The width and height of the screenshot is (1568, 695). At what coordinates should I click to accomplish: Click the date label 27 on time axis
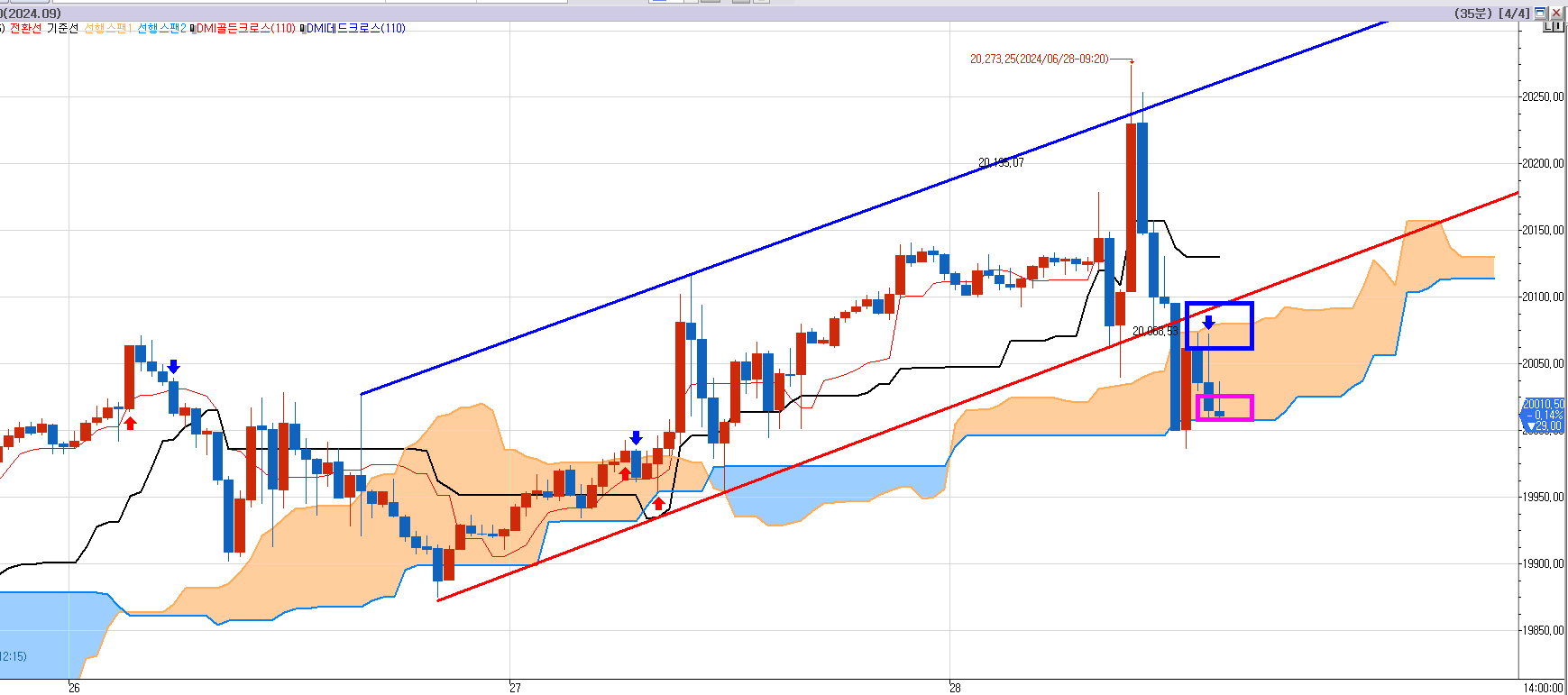pyautogui.click(x=515, y=688)
